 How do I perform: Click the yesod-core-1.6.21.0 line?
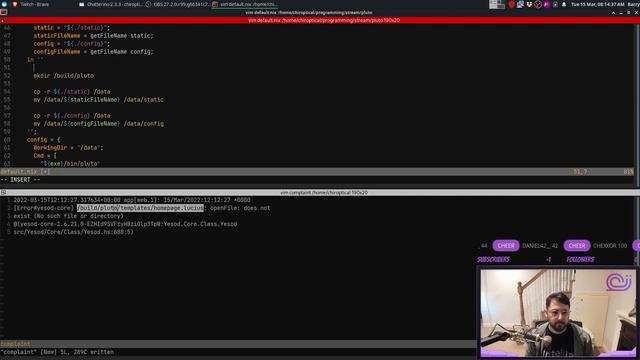(125, 224)
